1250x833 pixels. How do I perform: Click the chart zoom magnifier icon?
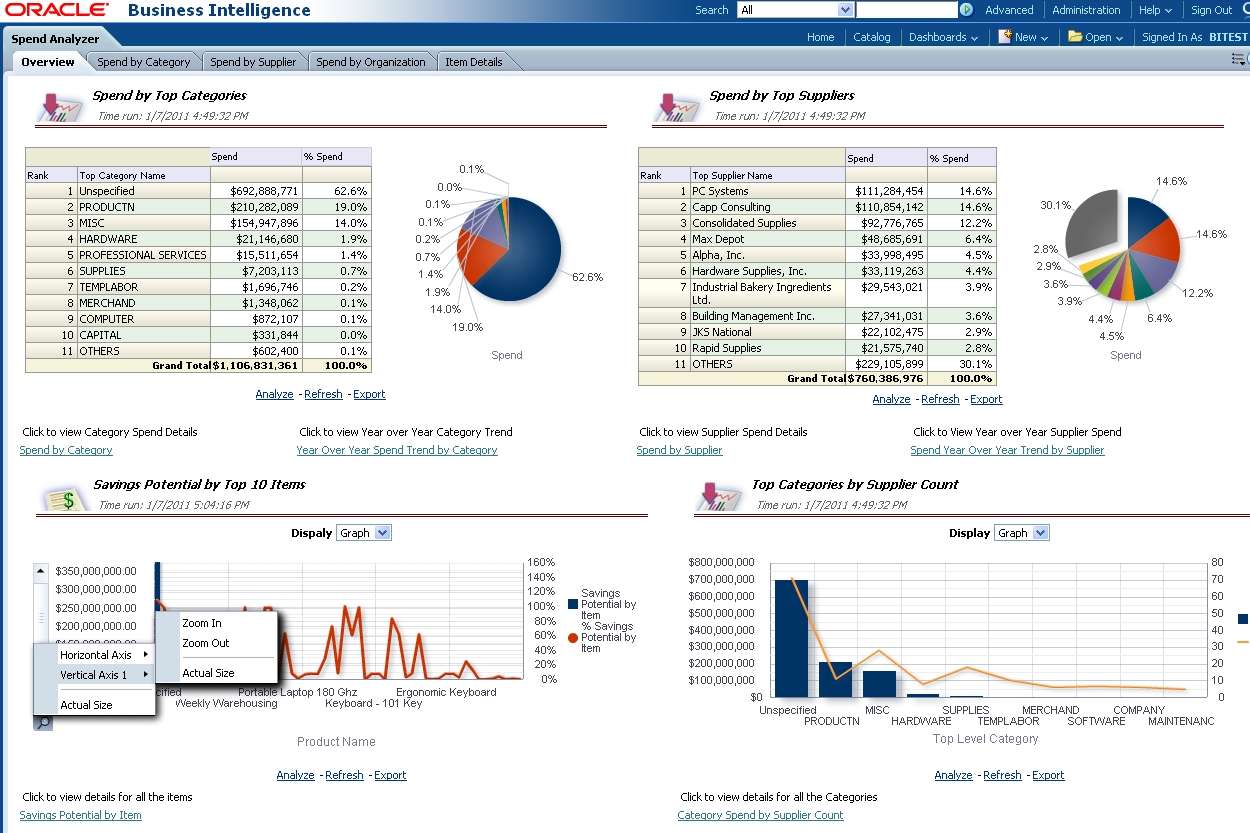pyautogui.click(x=43, y=722)
